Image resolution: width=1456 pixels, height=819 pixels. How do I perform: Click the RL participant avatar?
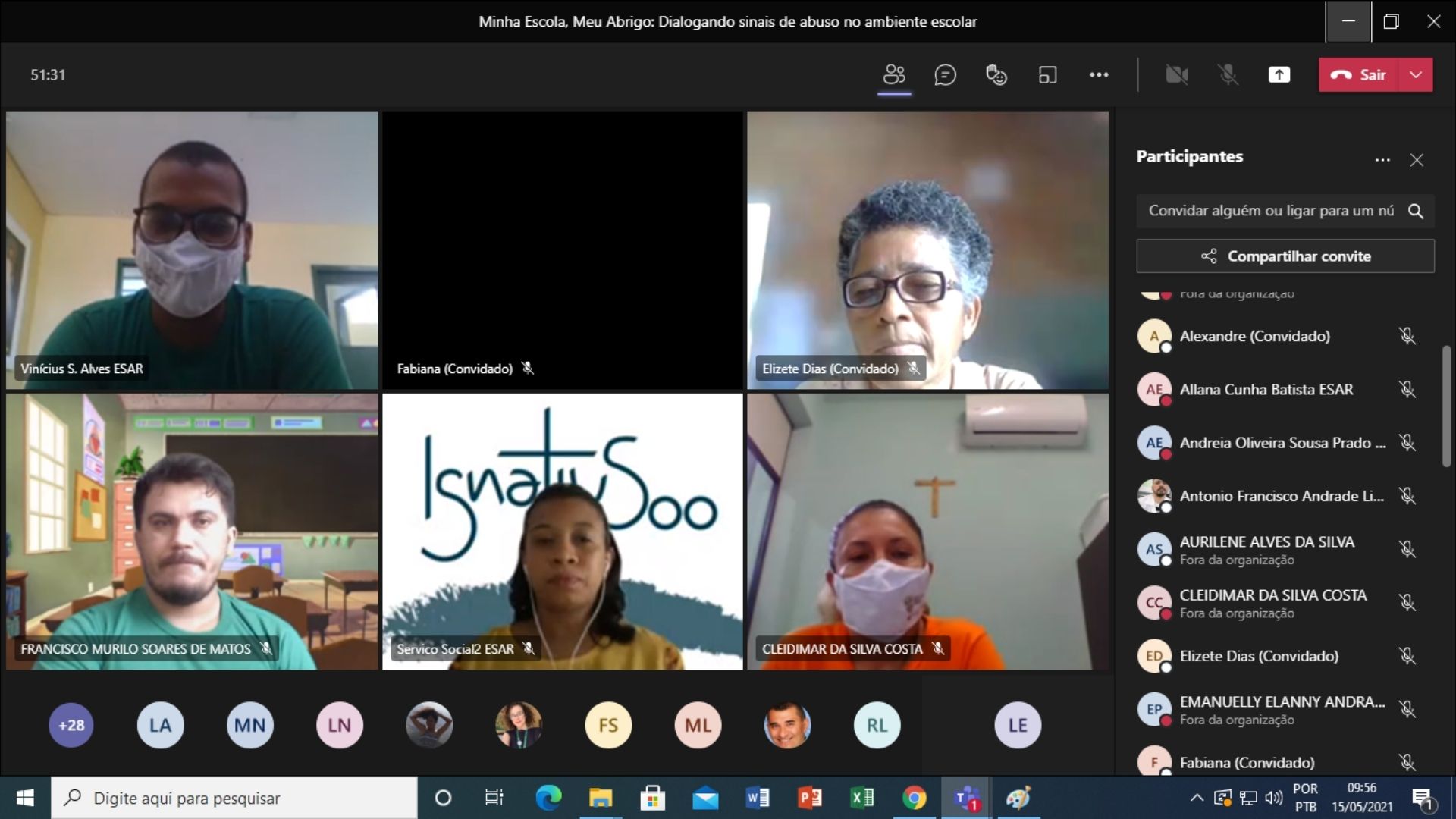coord(877,725)
